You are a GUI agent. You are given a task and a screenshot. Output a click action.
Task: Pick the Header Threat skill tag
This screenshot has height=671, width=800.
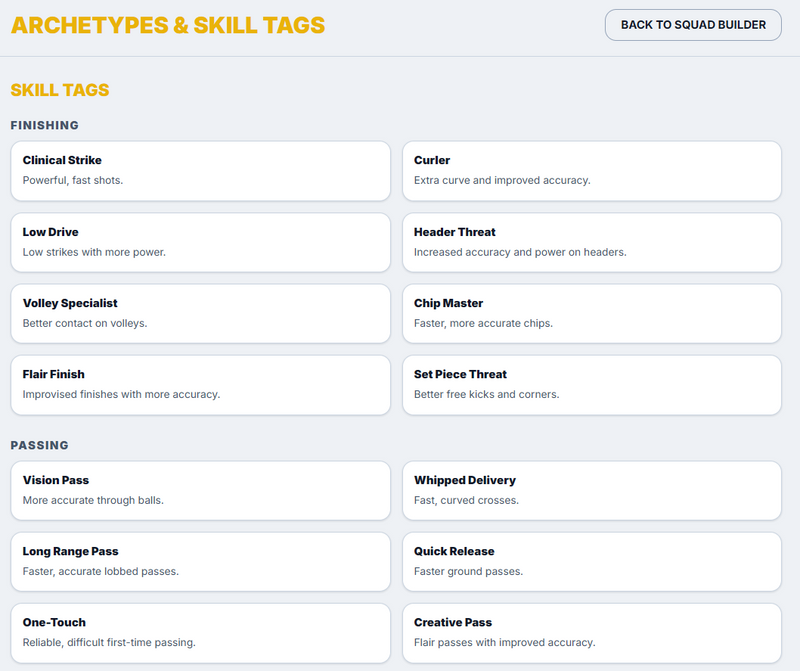click(592, 242)
